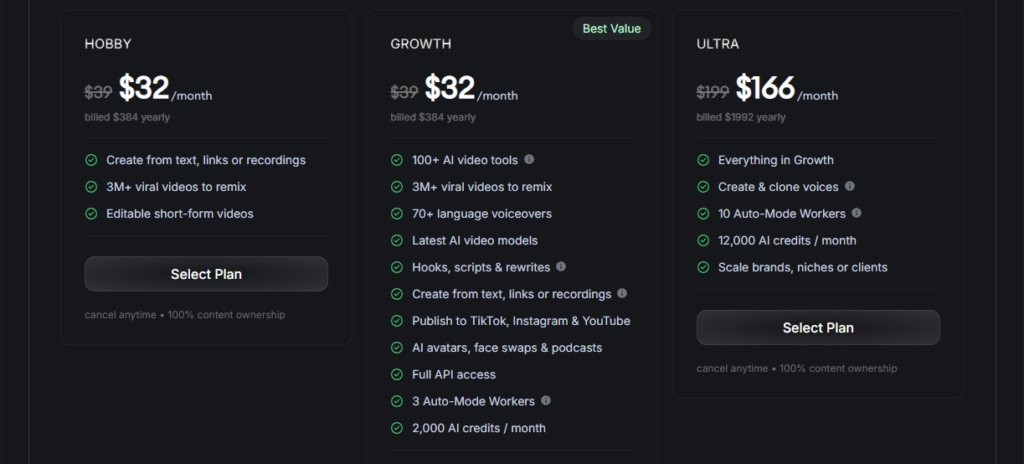Click info icon beside Create & clone voices
The width and height of the screenshot is (1024, 464).
(850, 187)
